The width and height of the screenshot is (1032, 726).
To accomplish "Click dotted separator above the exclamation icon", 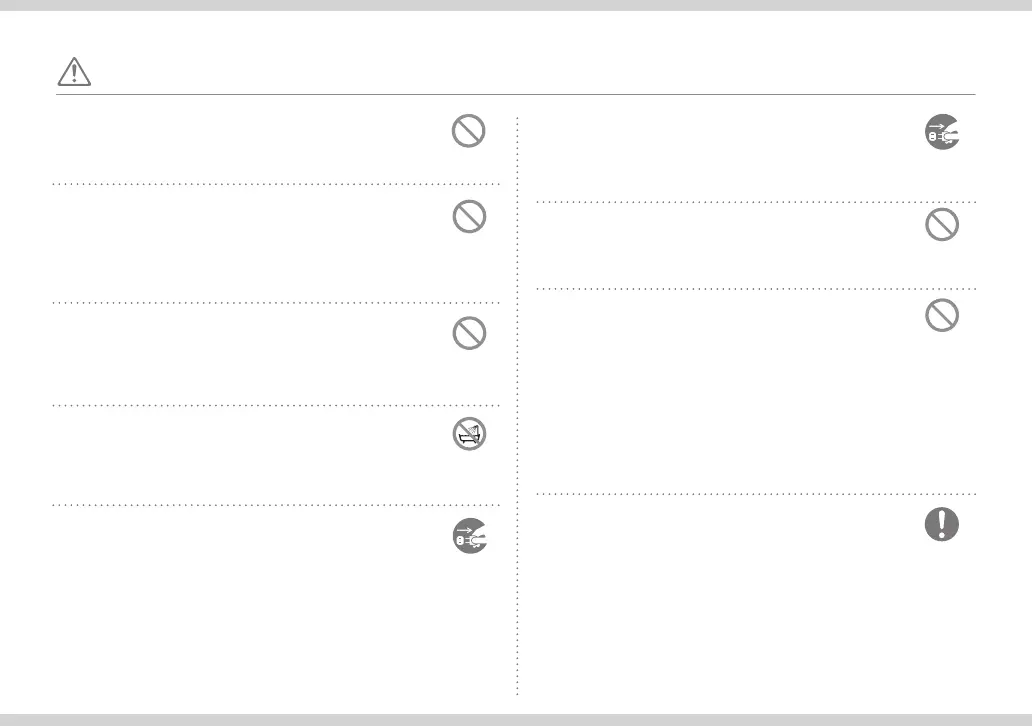I will 756,493.
